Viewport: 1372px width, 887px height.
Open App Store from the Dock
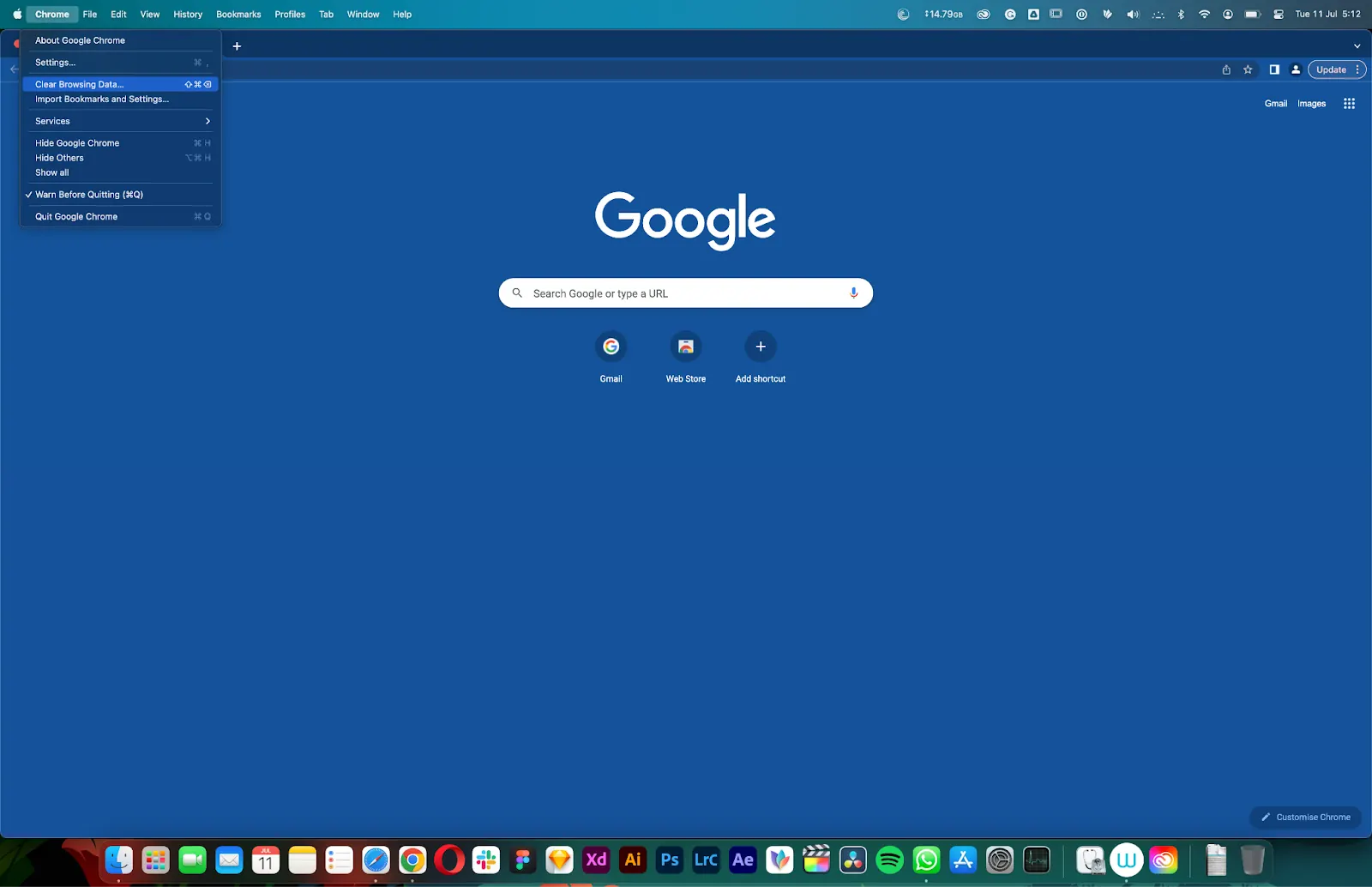963,860
